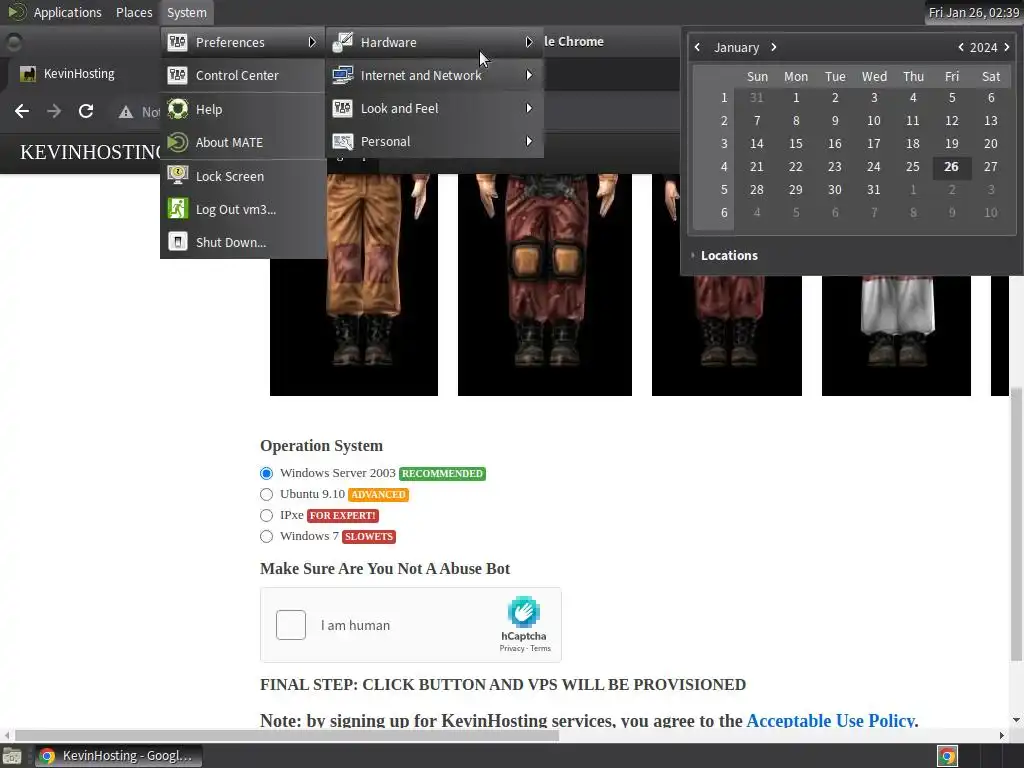Viewport: 1024px width, 768px height.
Task: Click the Log Out running-man icon
Action: click(x=178, y=208)
